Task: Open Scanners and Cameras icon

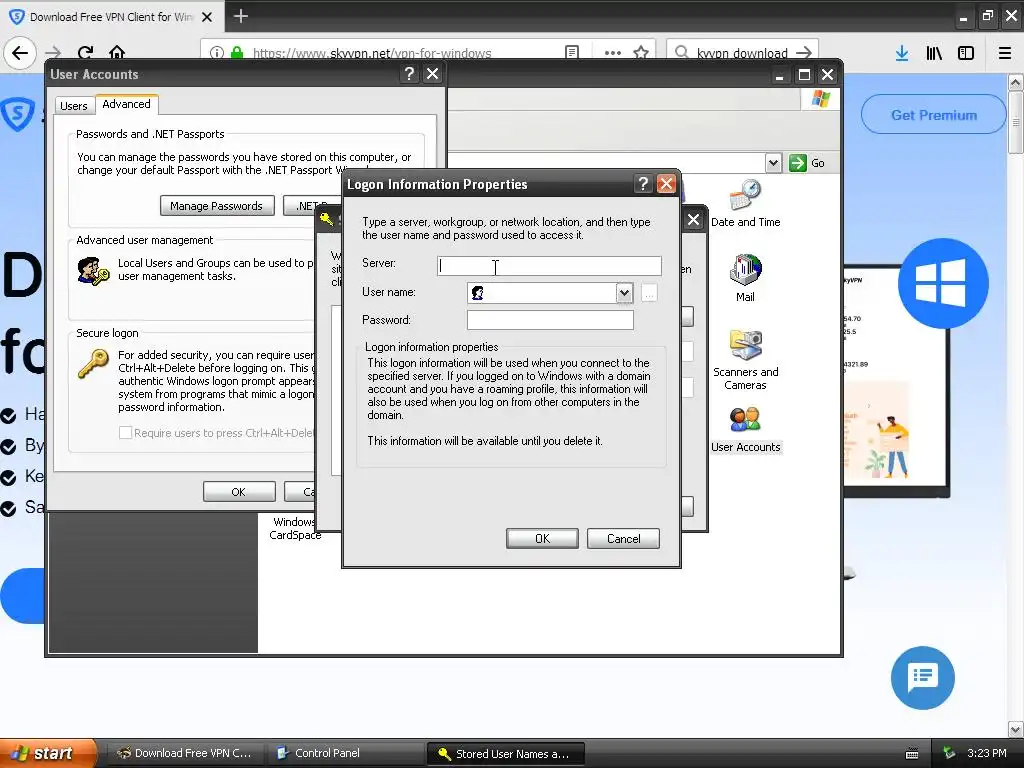Action: click(745, 360)
